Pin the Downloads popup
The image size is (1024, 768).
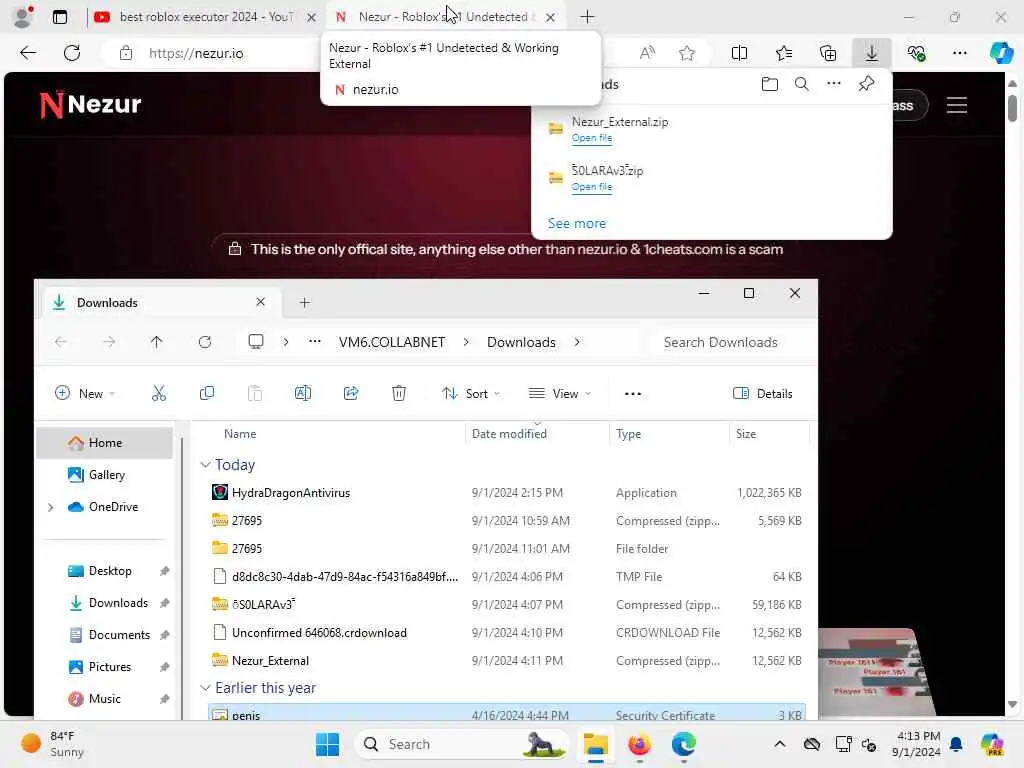click(x=867, y=84)
